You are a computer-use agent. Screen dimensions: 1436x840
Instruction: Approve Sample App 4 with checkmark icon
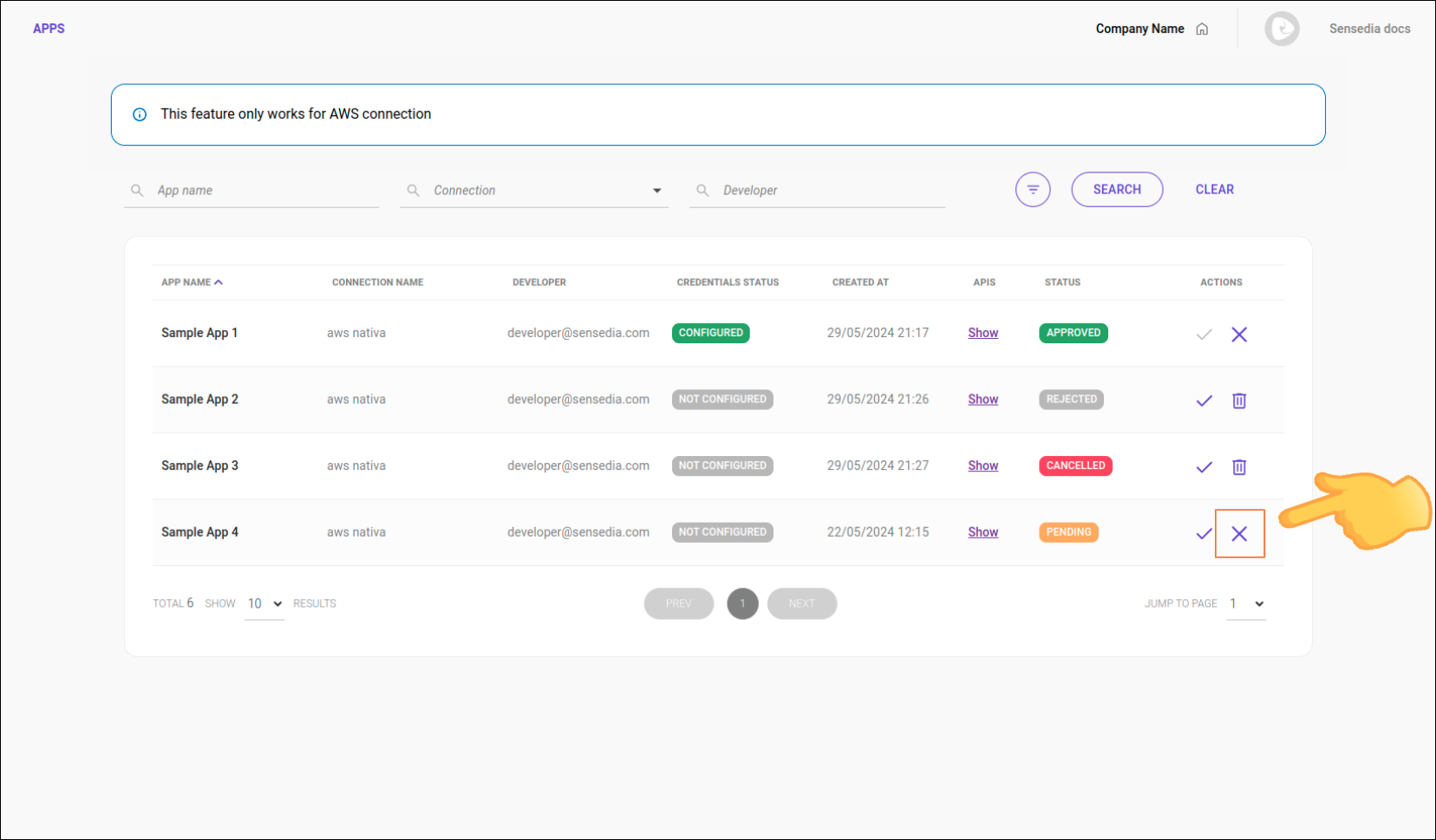[x=1204, y=534]
